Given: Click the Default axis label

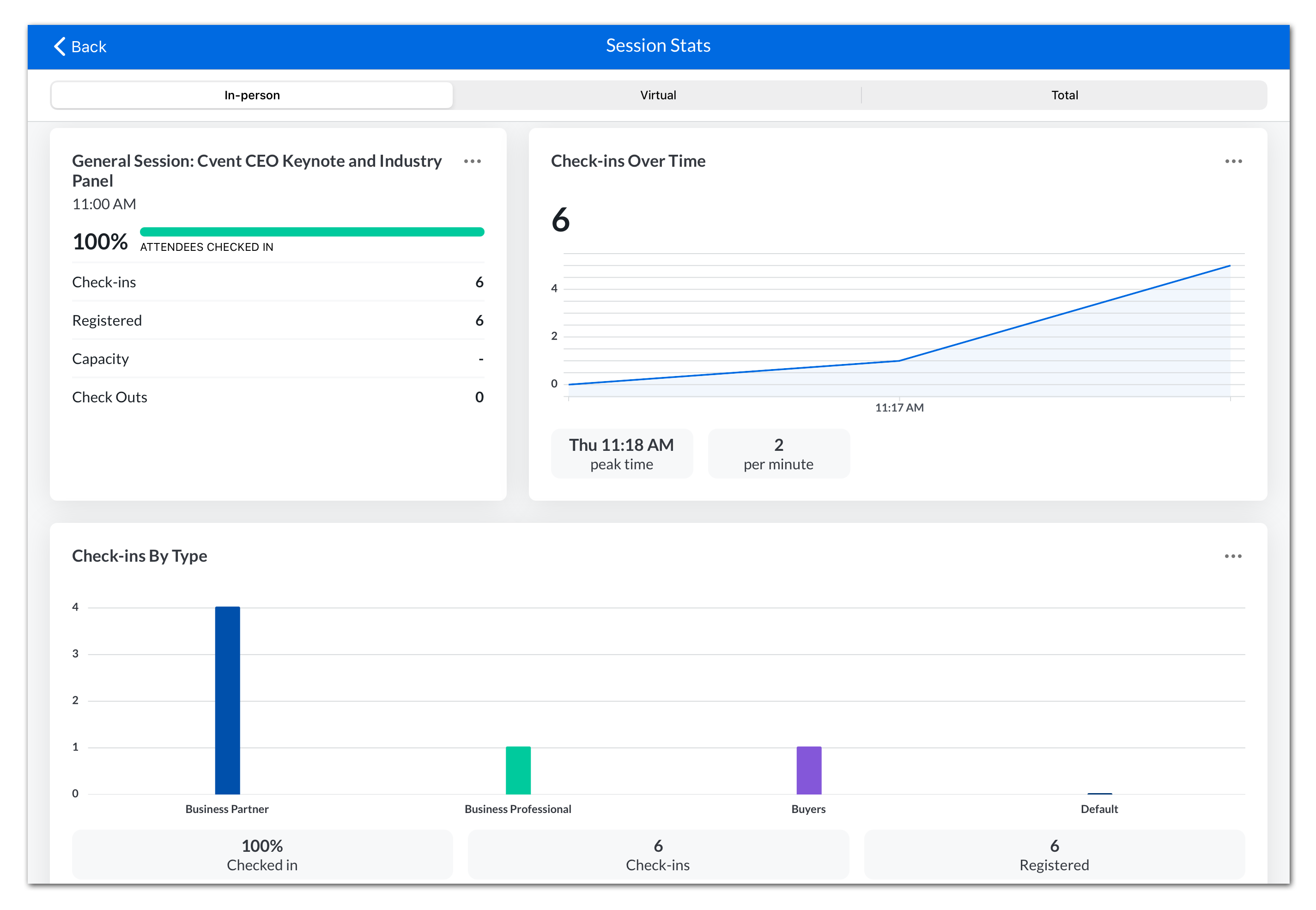Looking at the screenshot, I should pos(1099,809).
